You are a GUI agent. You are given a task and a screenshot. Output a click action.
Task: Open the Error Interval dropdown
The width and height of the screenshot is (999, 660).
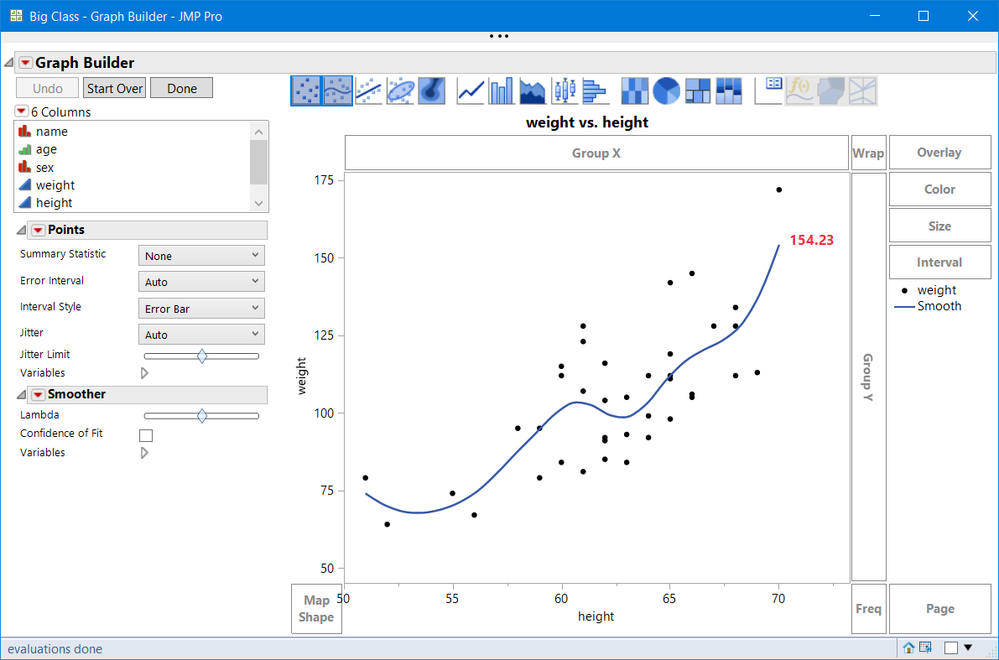coord(201,282)
